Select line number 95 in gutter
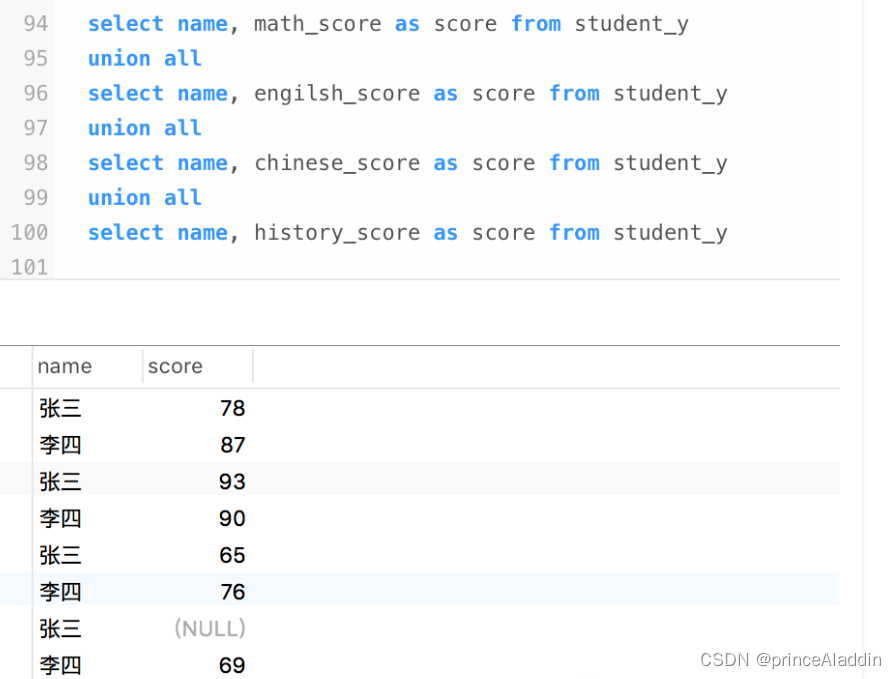The height and width of the screenshot is (679, 896). pyautogui.click(x=35, y=59)
